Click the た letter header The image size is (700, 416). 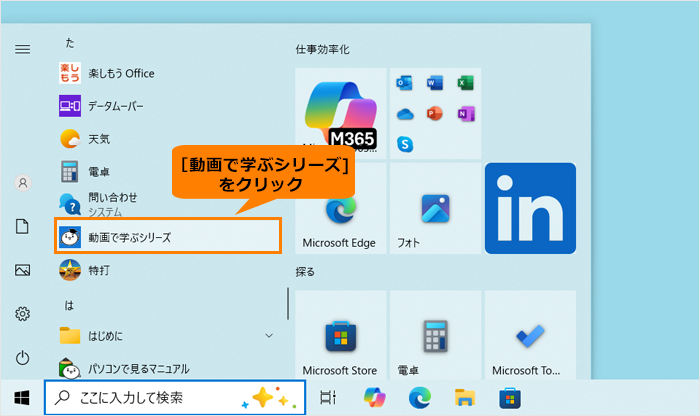click(x=70, y=43)
